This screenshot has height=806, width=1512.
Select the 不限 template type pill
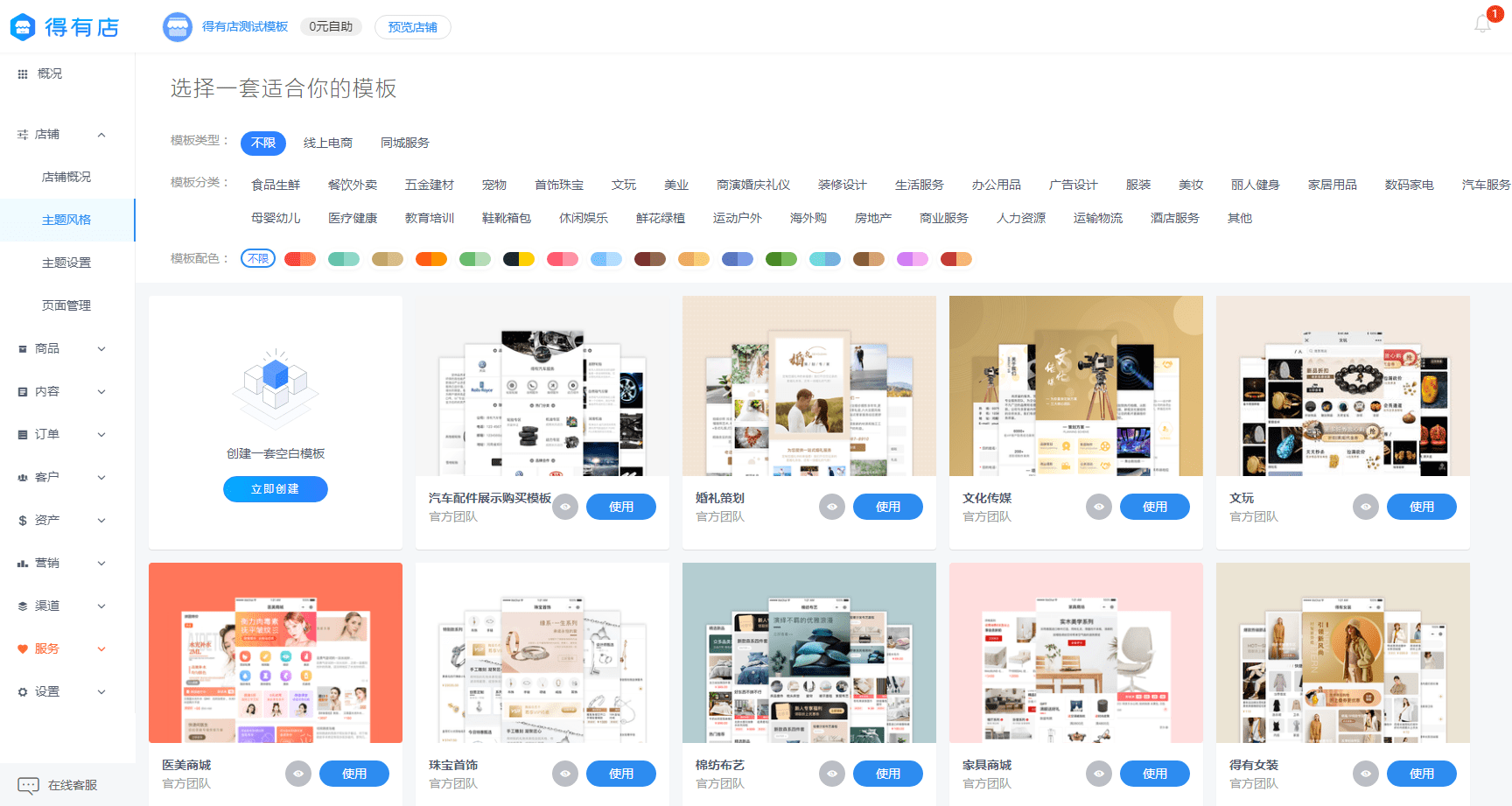pyautogui.click(x=263, y=143)
